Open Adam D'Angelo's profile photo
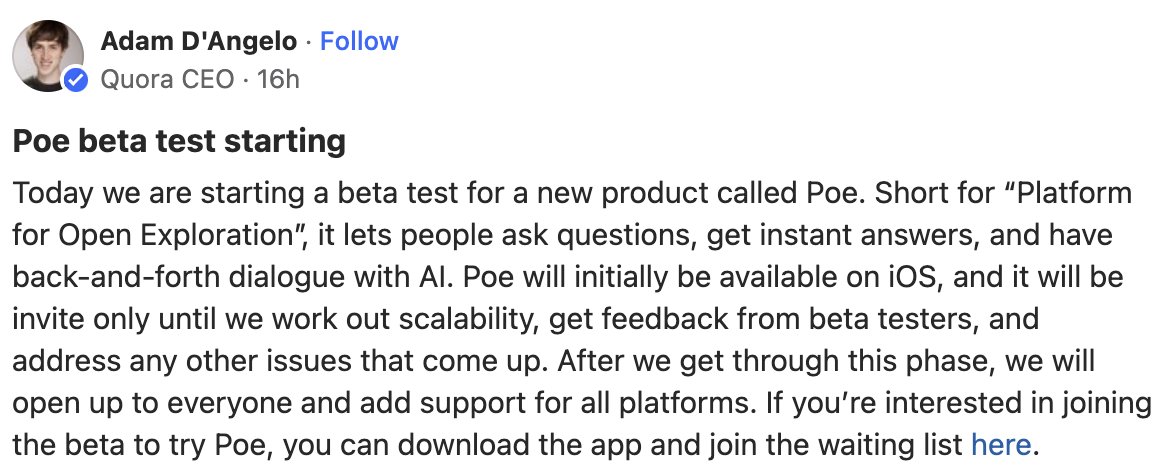Screen dimensions: 1170x474 pos(48,55)
